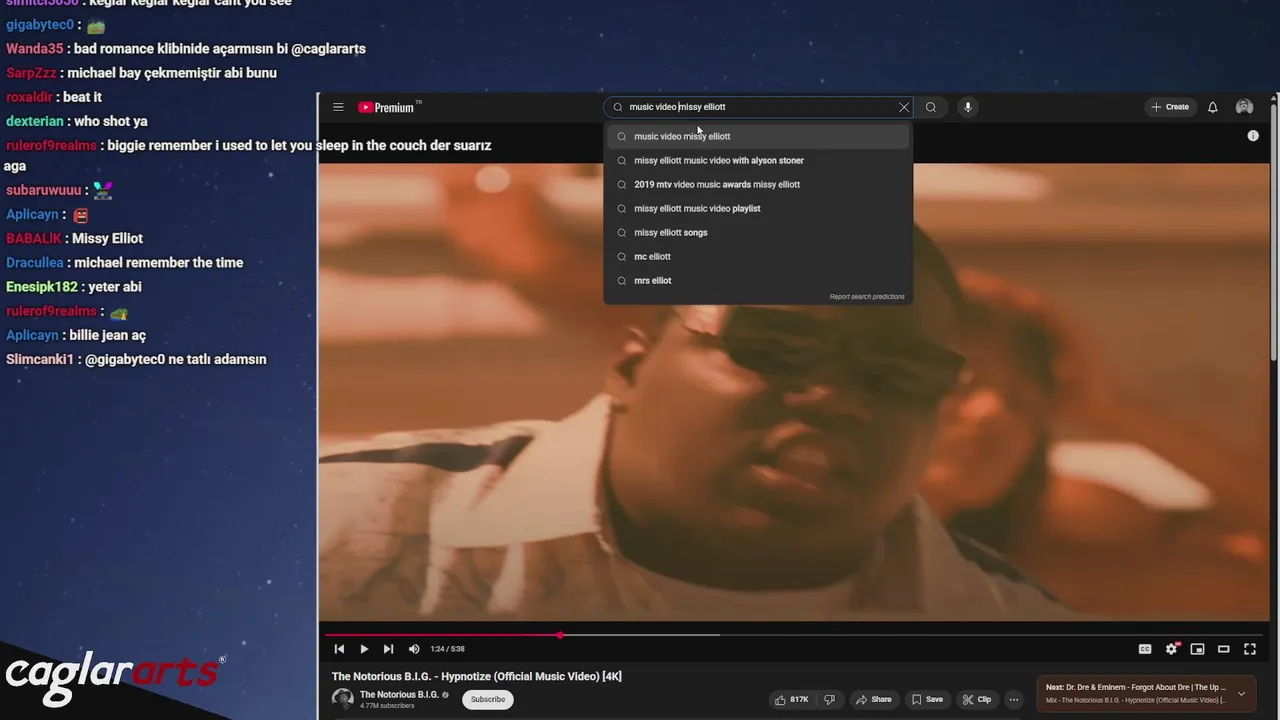This screenshot has width=1280, height=720.
Task: Save video to a playlist
Action: [927, 699]
